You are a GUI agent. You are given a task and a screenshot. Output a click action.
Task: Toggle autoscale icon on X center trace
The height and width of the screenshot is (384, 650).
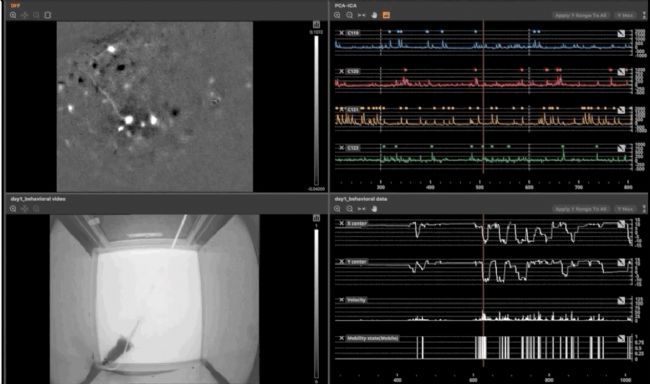pos(621,224)
